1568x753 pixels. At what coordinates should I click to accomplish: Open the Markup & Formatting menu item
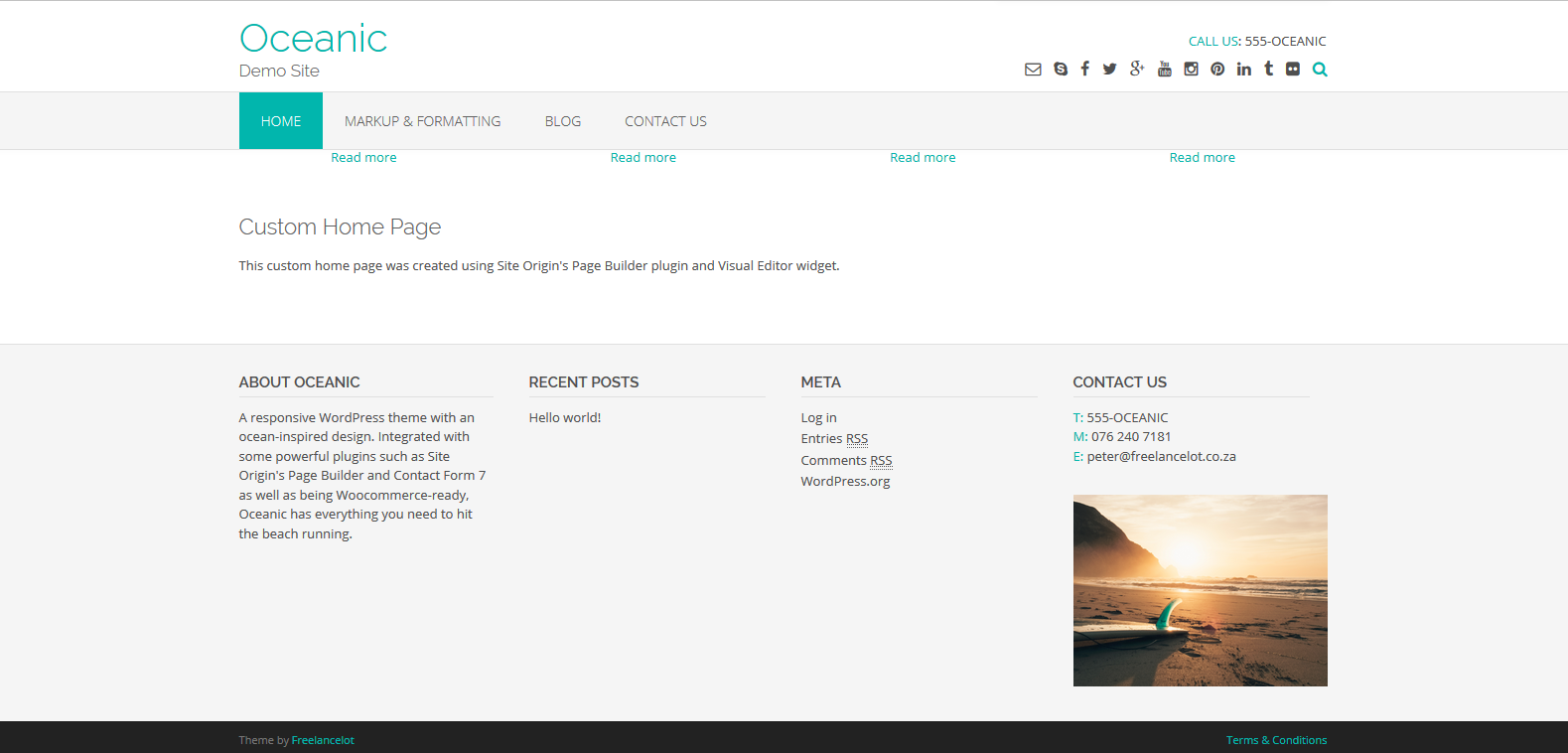click(x=422, y=121)
